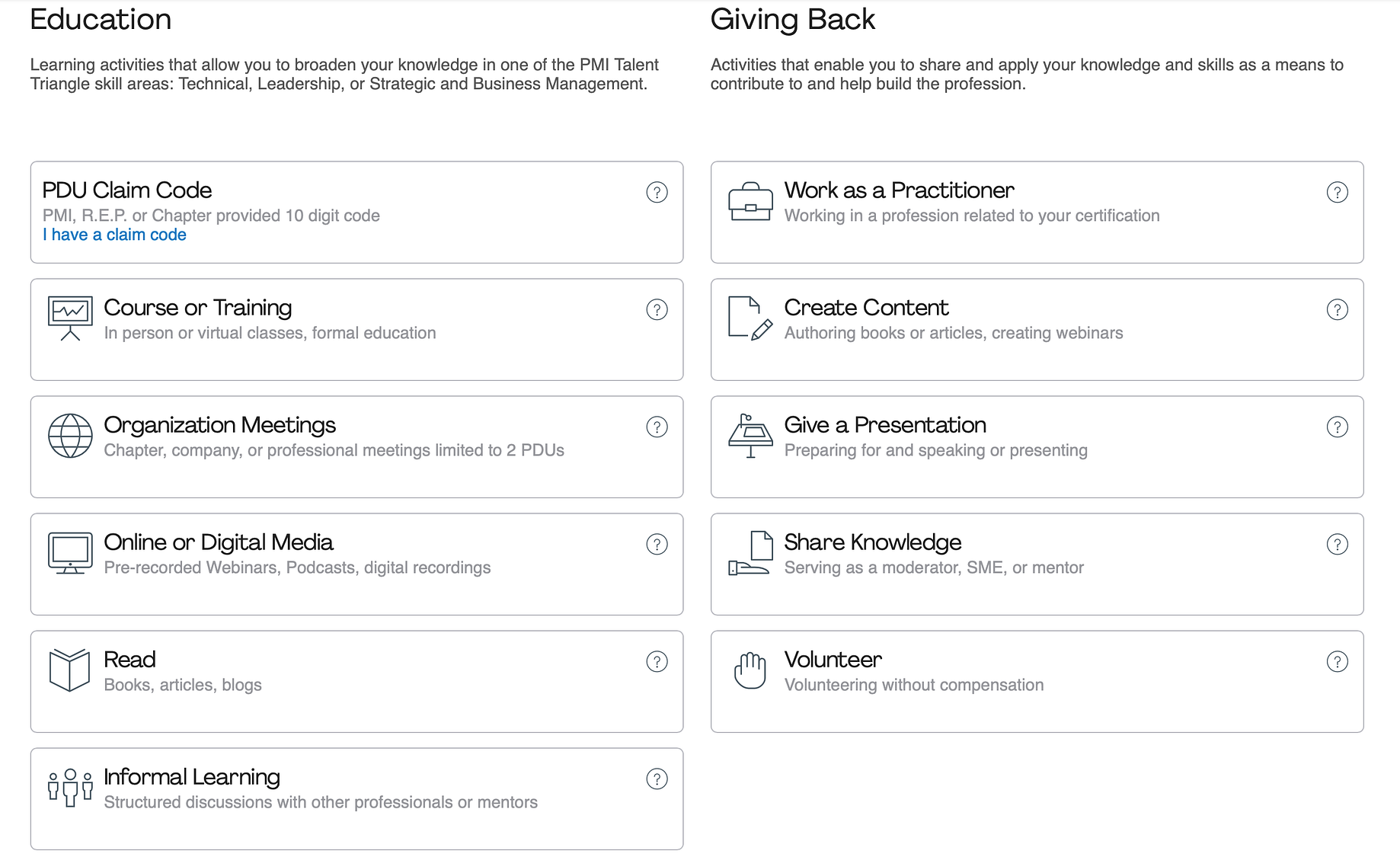The height and width of the screenshot is (857, 1400).
Task: Click the Course or Training presentation board icon
Action: coord(70,318)
